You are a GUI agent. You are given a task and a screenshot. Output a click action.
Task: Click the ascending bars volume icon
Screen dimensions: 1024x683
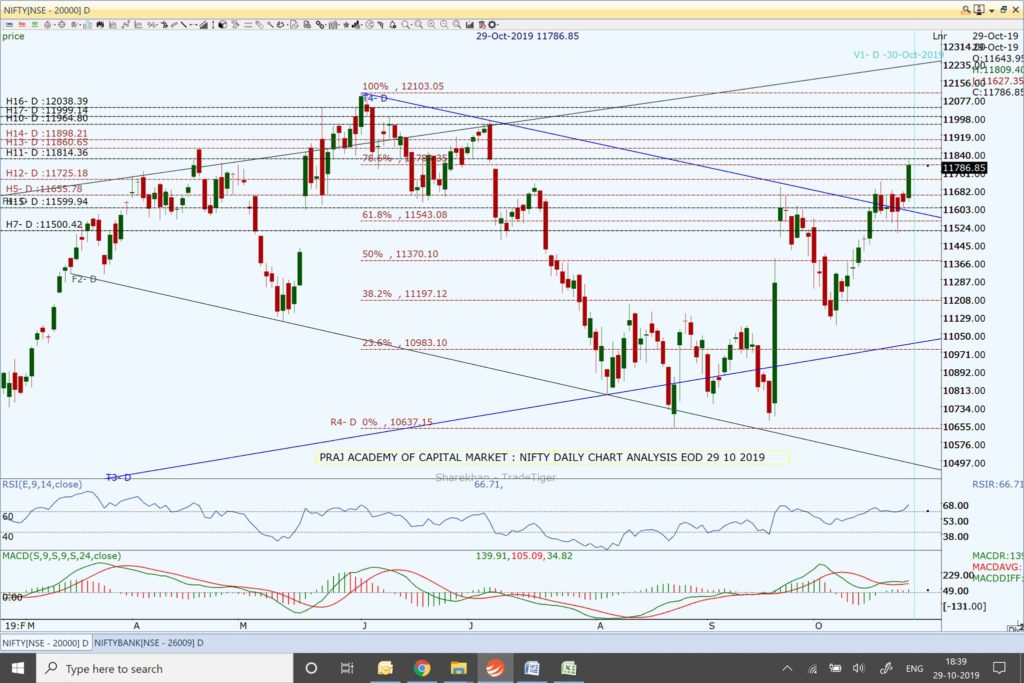coord(204,25)
